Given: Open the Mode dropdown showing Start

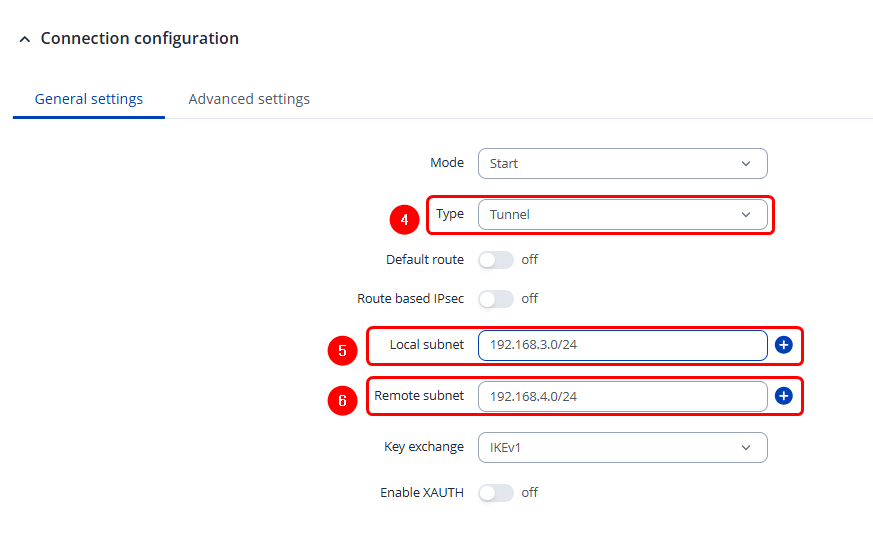Looking at the screenshot, I should click(622, 163).
